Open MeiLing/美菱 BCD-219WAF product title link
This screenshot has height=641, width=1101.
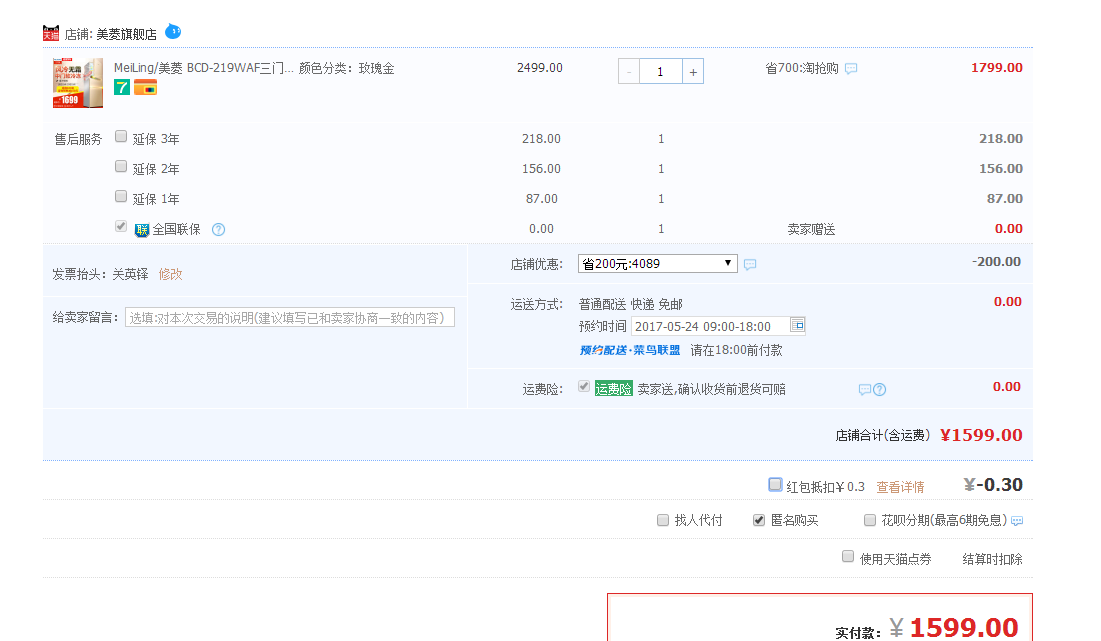pos(204,68)
